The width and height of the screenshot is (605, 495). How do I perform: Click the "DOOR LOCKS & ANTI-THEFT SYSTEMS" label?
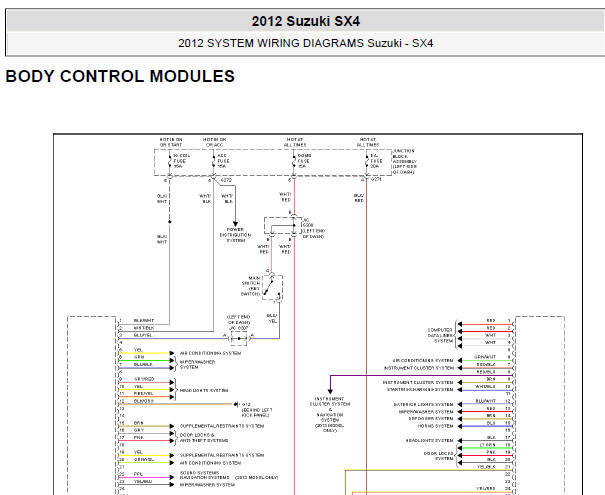(204, 438)
